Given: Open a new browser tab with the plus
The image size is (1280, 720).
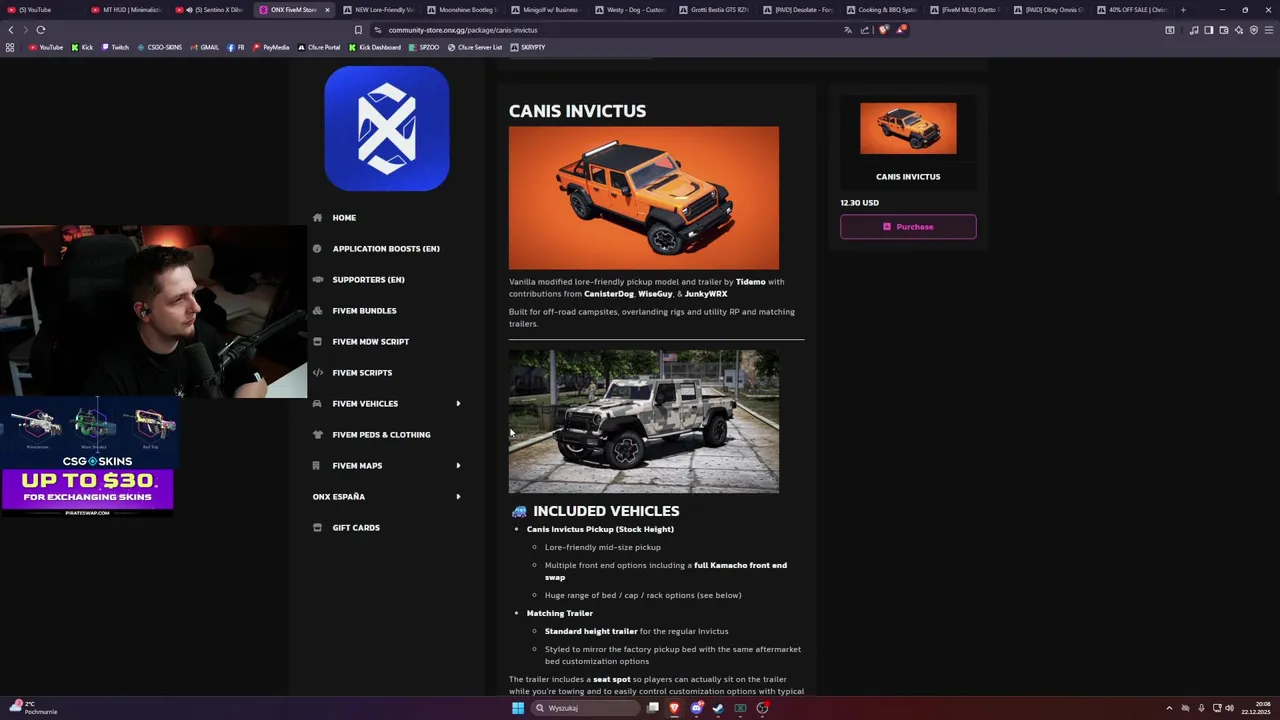Looking at the screenshot, I should 1183,10.
